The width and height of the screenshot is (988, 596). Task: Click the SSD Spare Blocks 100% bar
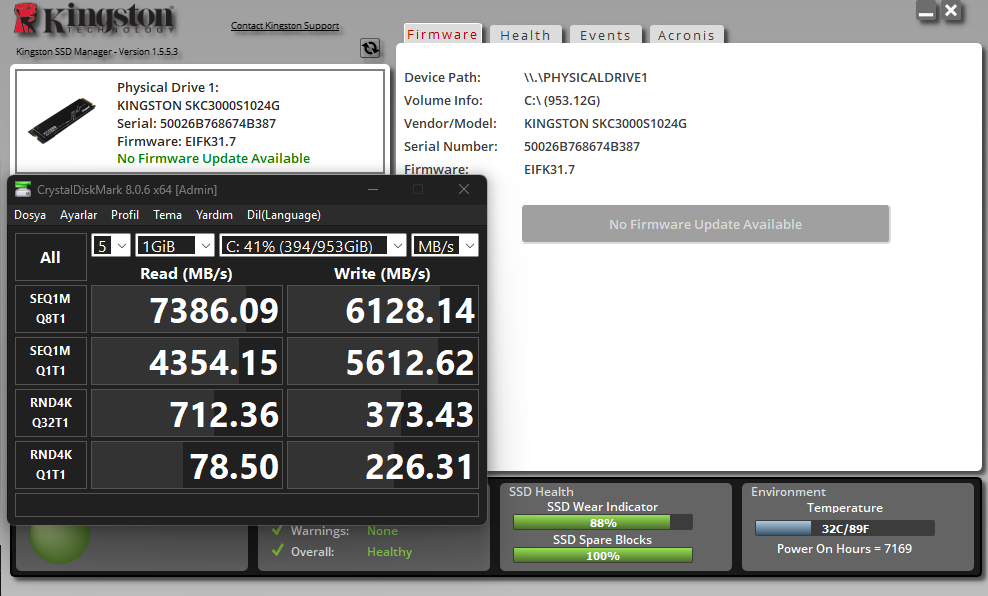pos(602,555)
